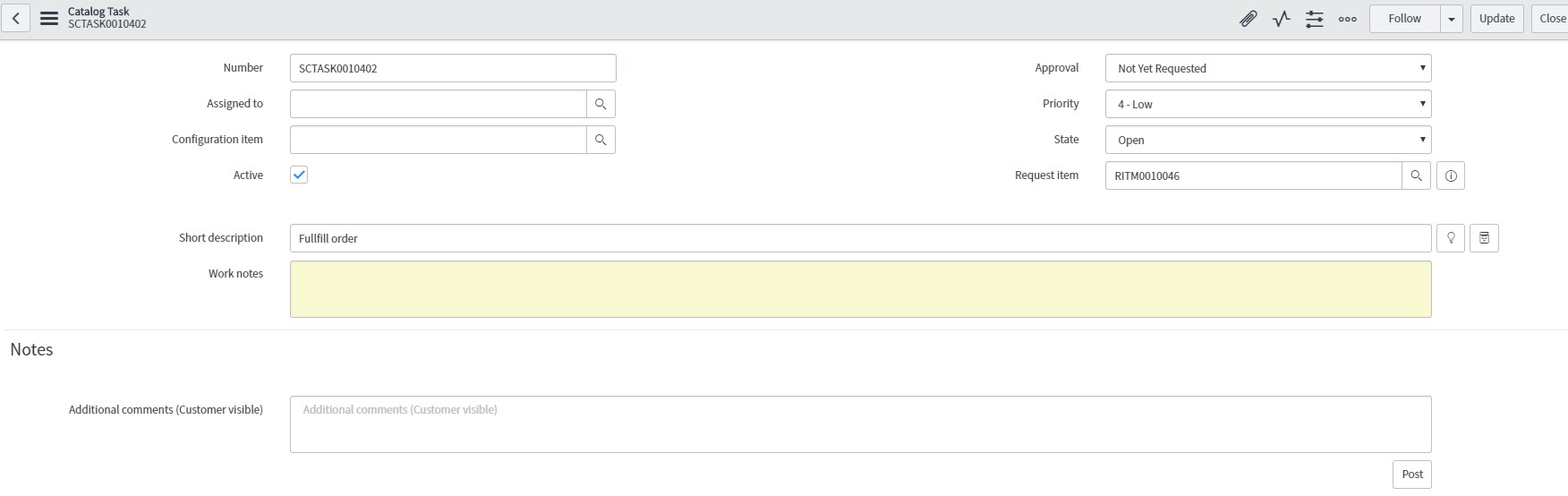Go back using the header back arrow
Screen dimensions: 1568x496
15,18
